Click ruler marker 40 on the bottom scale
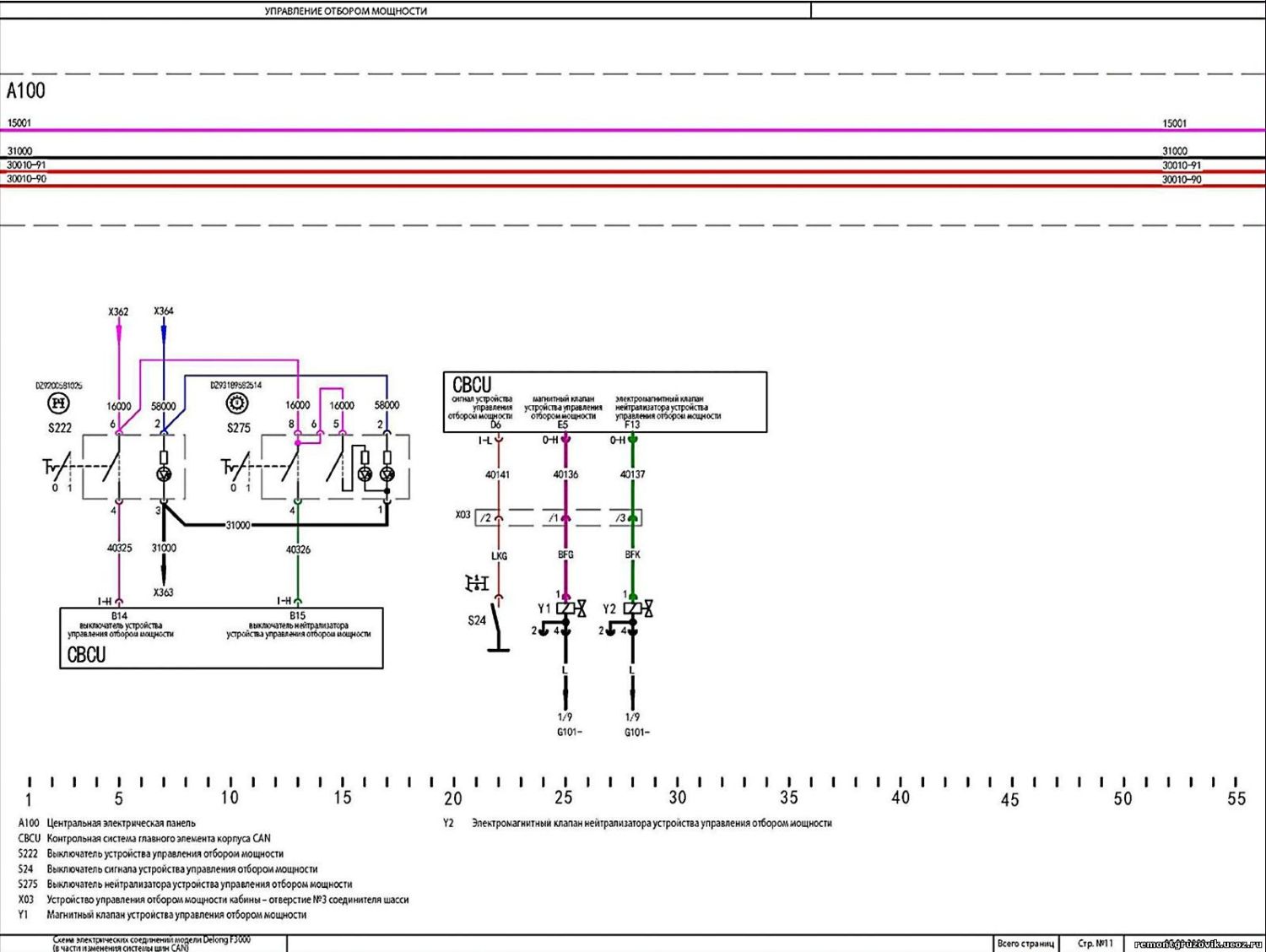The width and height of the screenshot is (1266, 952). pos(901,798)
